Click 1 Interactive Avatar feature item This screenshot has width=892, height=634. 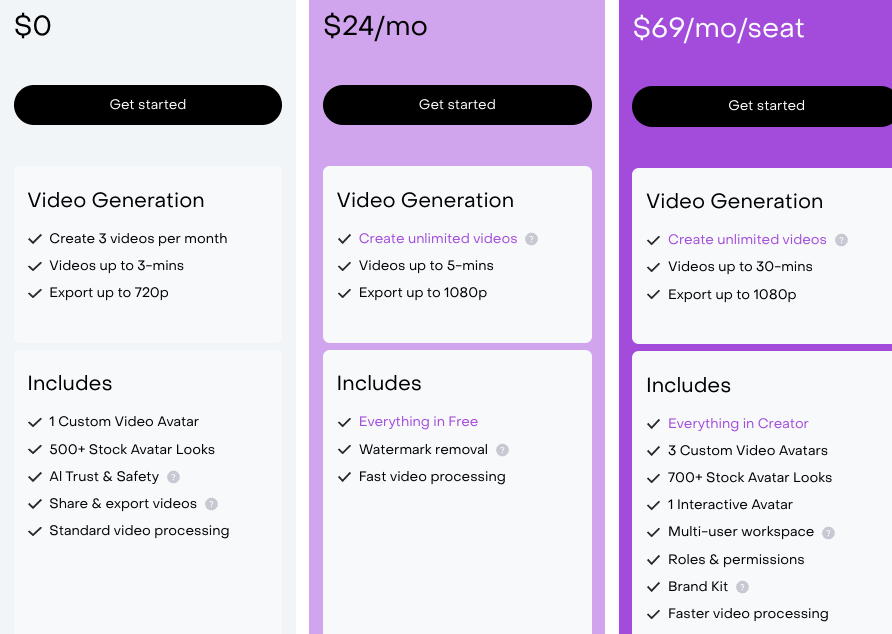(730, 505)
